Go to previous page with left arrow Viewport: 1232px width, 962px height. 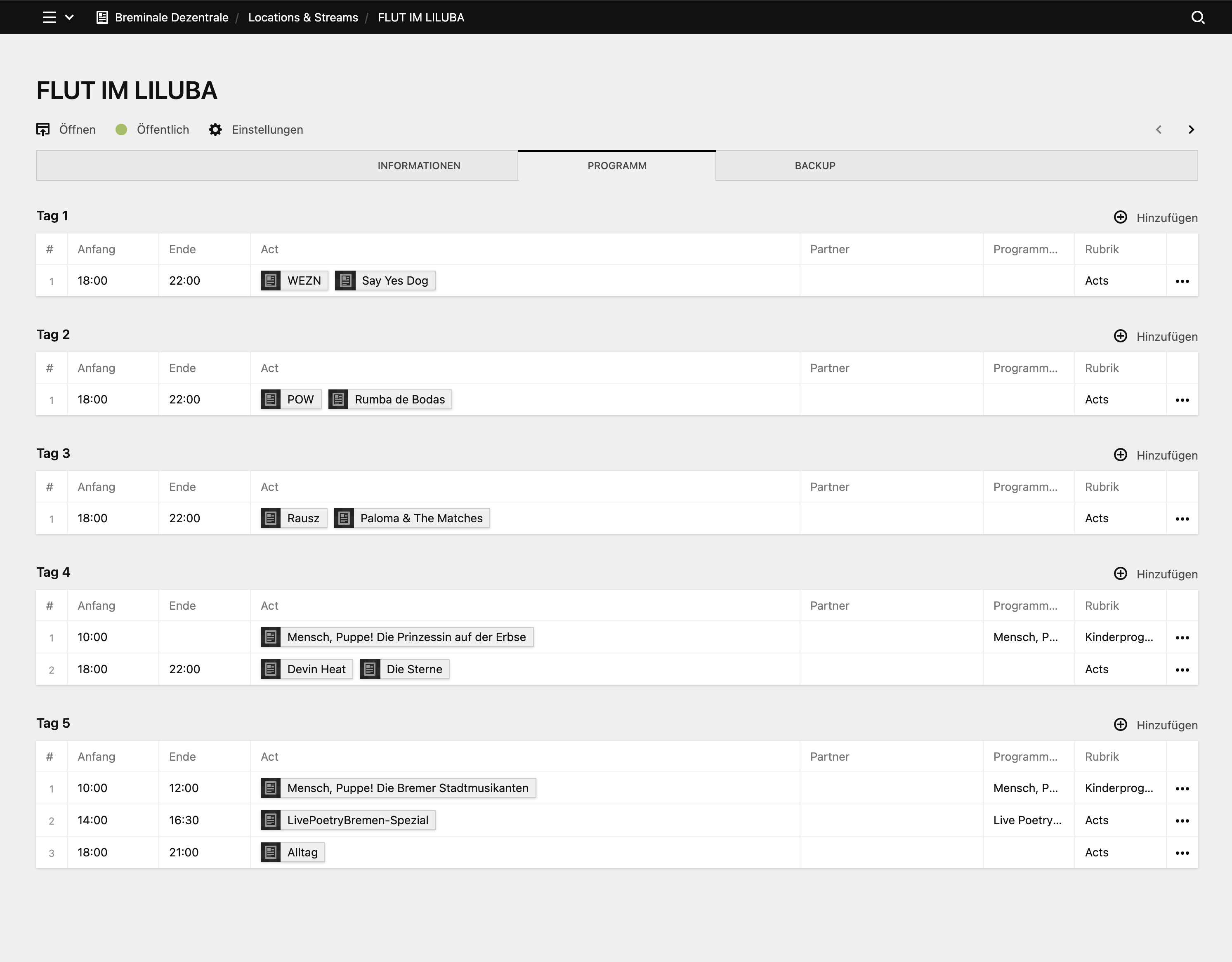1159,130
